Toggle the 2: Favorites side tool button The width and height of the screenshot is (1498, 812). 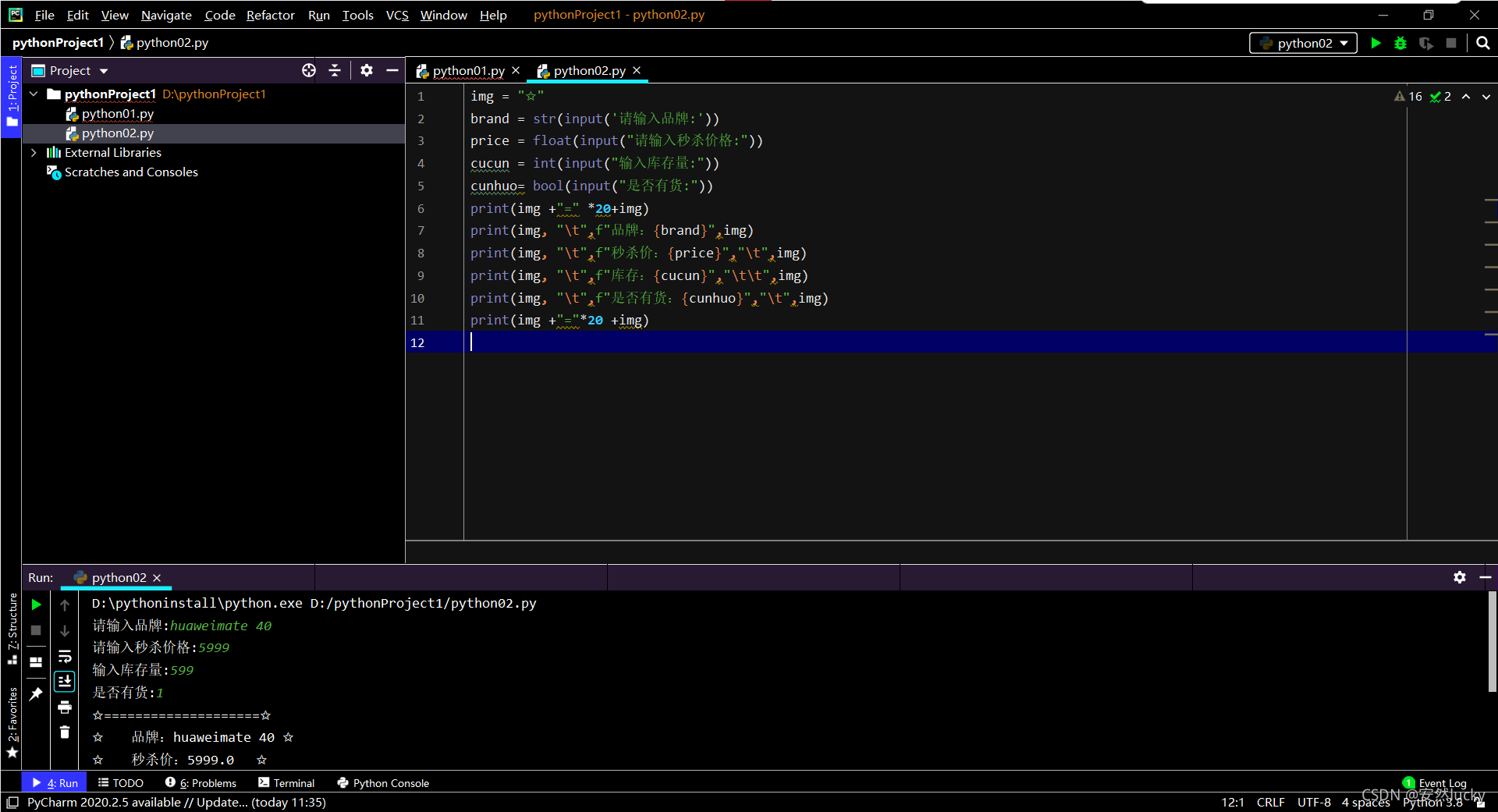point(12,722)
